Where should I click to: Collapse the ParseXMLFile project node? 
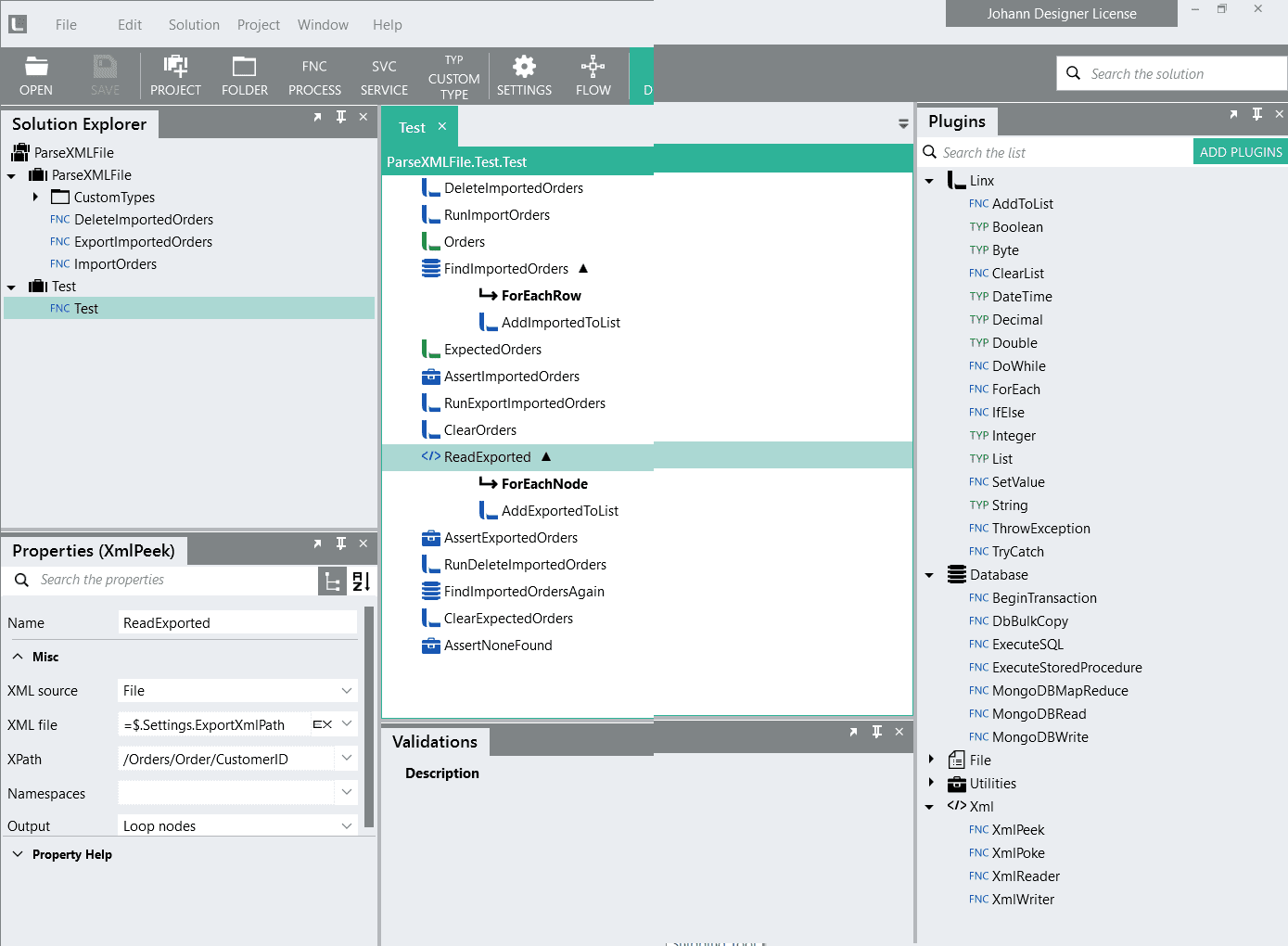coord(12,176)
